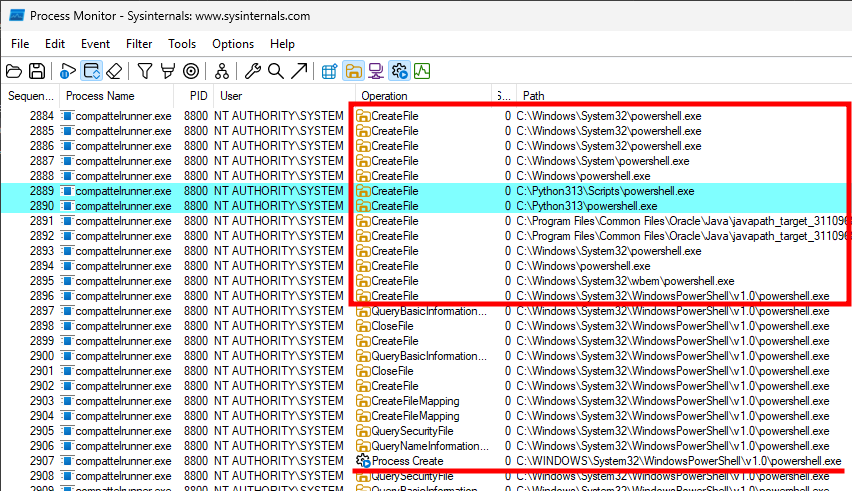Viewport: 852px width, 491px height.
Task: Open the Tools menu
Action: coord(182,44)
